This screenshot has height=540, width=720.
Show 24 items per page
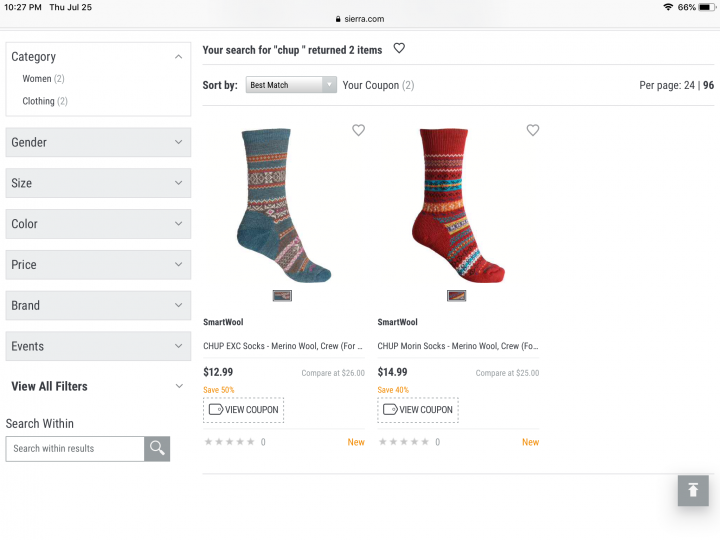pyautogui.click(x=689, y=85)
